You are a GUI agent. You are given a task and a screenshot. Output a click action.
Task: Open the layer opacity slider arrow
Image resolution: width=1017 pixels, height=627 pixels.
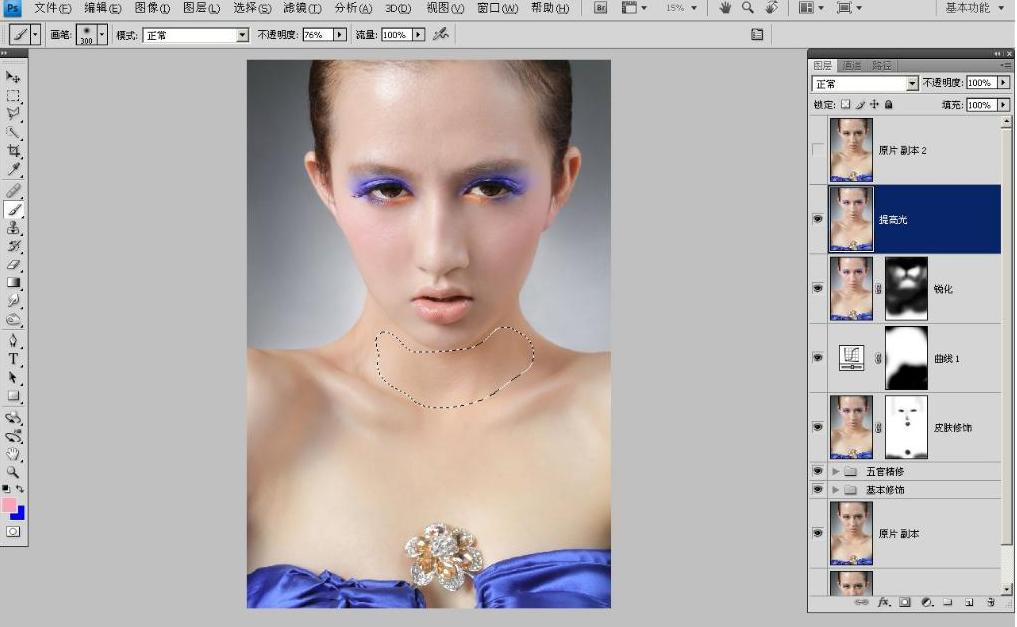point(1003,83)
